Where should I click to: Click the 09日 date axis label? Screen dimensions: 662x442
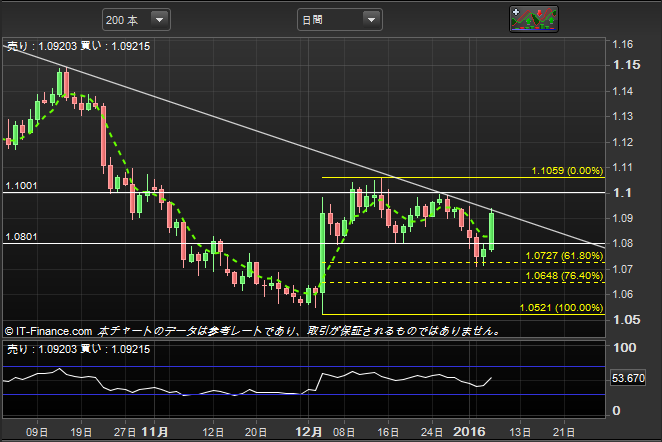pos(37,432)
